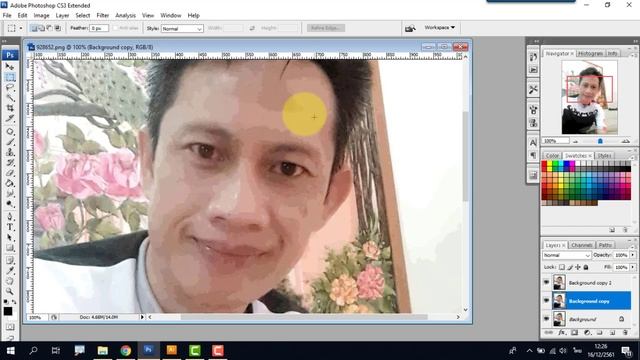640x360 pixels.
Task: Select the Spot Healing Brush tool
Action: (x=10, y=131)
